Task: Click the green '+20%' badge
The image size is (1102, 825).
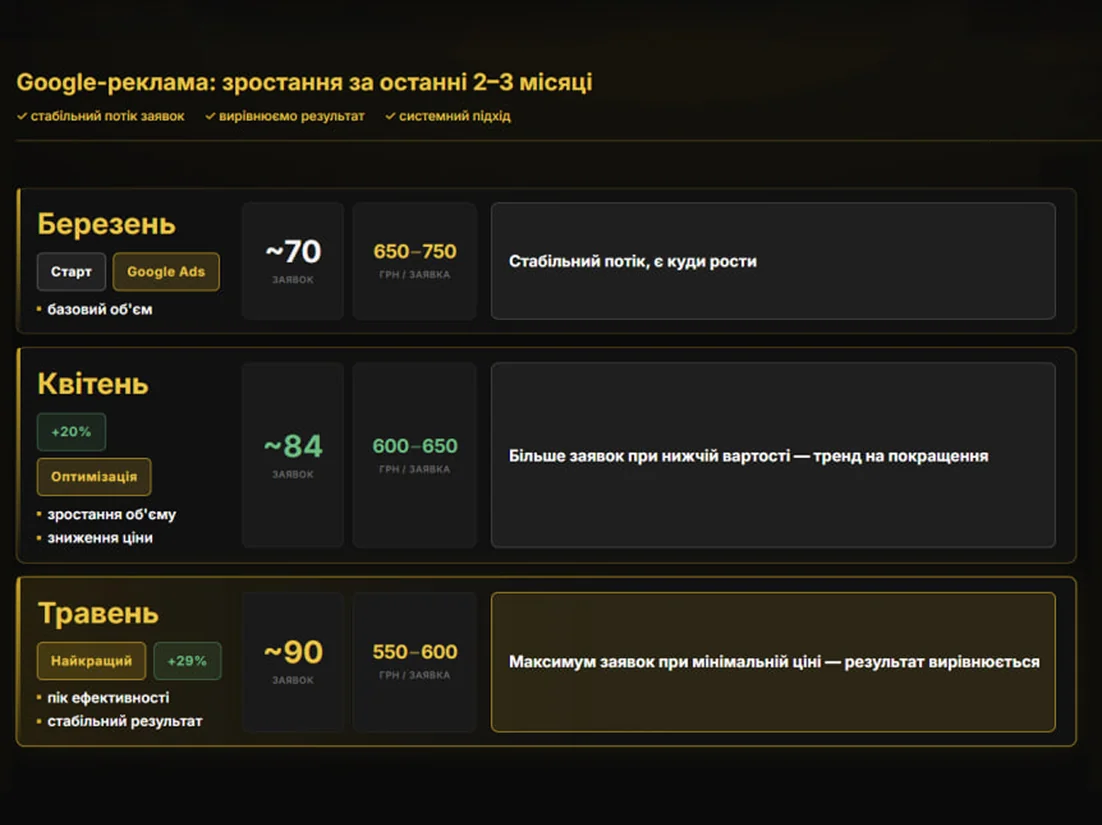Action: point(71,431)
